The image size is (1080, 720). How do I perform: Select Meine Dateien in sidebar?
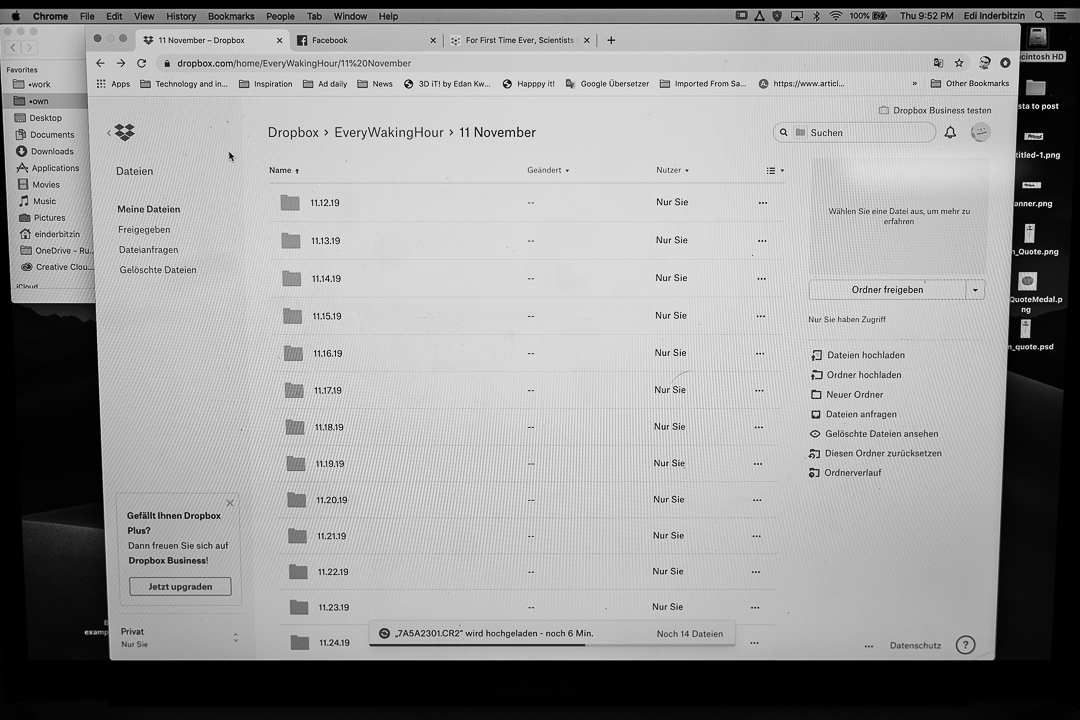pyautogui.click(x=149, y=209)
